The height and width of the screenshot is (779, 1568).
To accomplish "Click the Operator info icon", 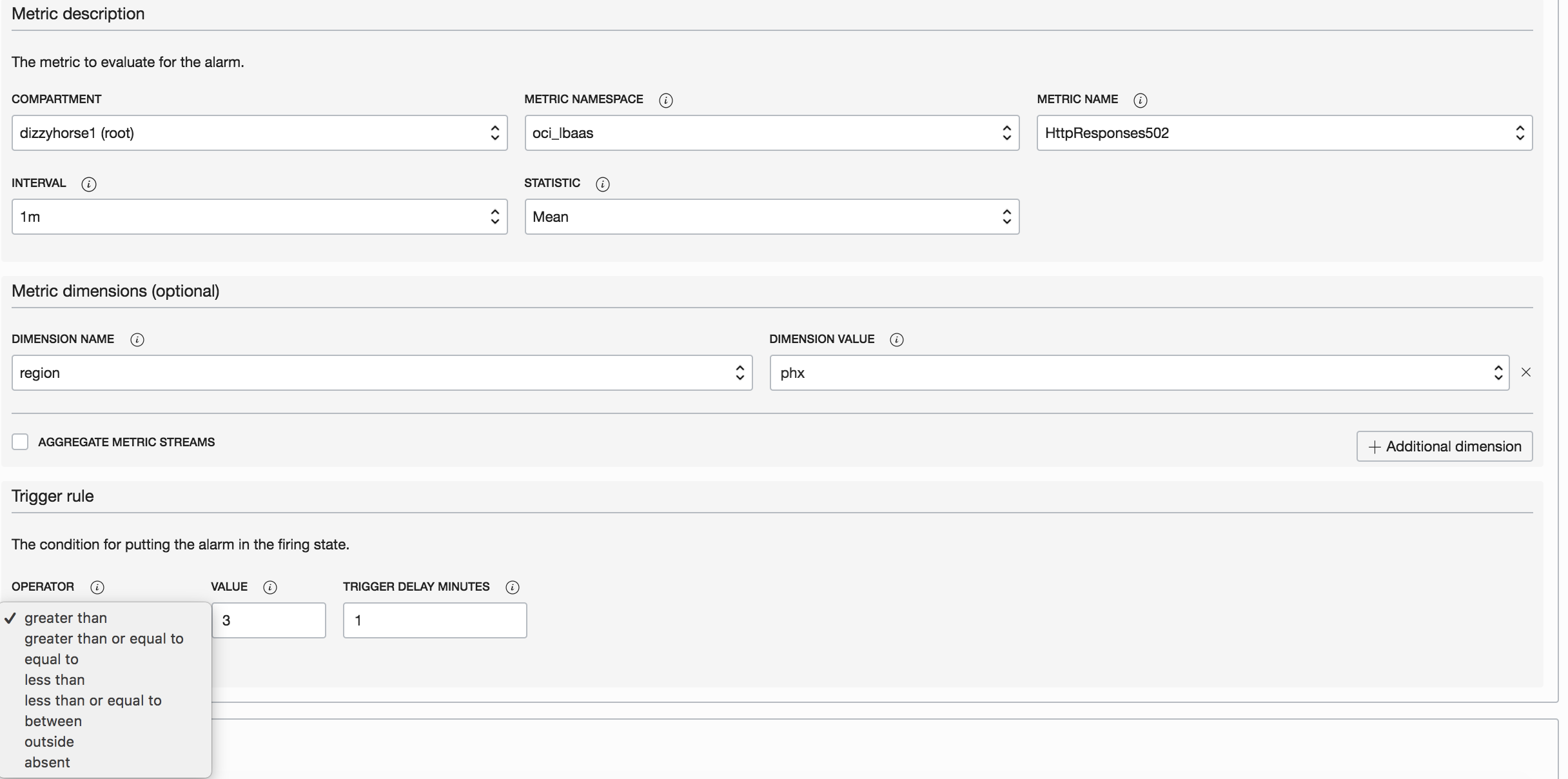I will click(x=97, y=587).
